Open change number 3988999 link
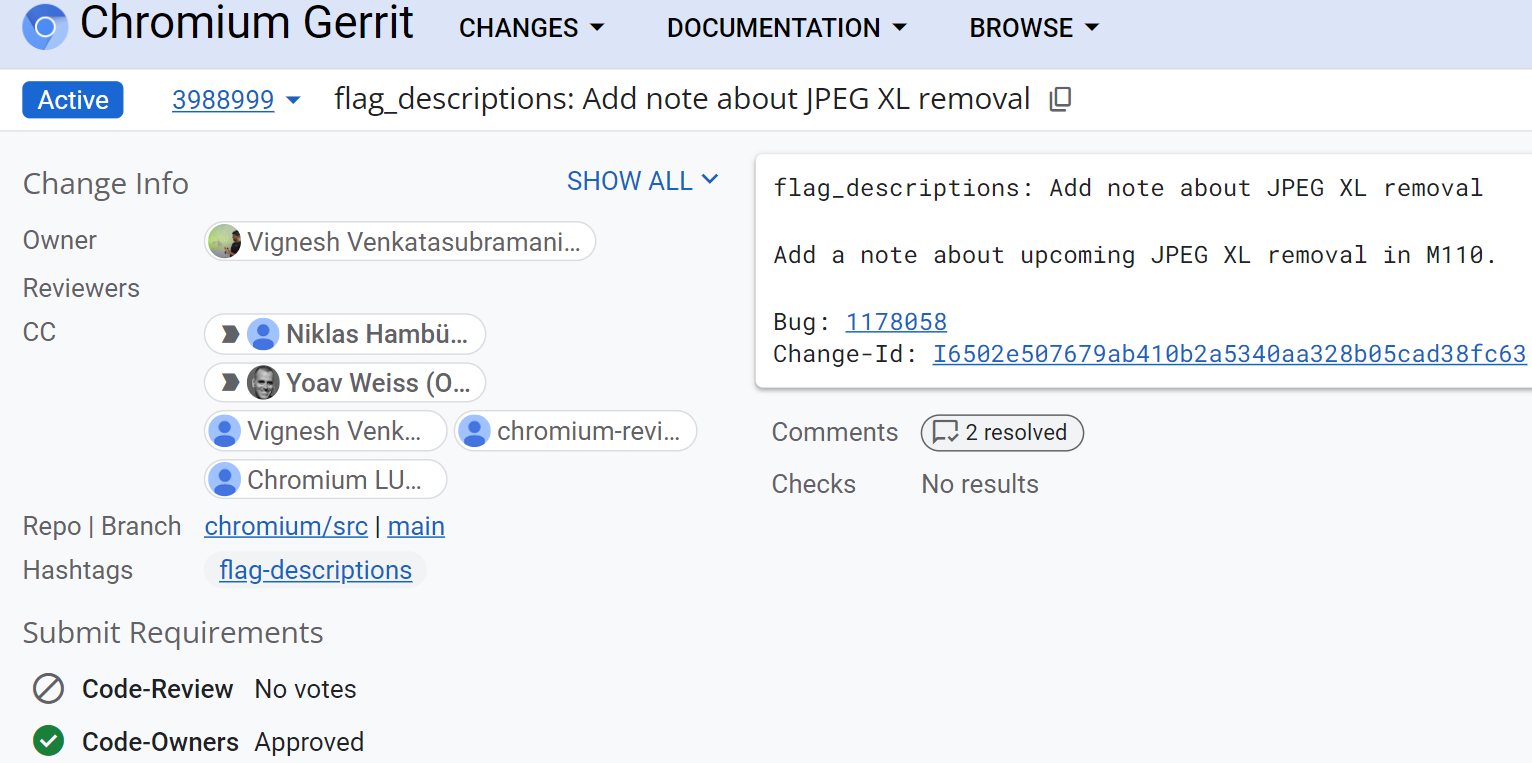The image size is (1532, 763). pyautogui.click(x=223, y=100)
